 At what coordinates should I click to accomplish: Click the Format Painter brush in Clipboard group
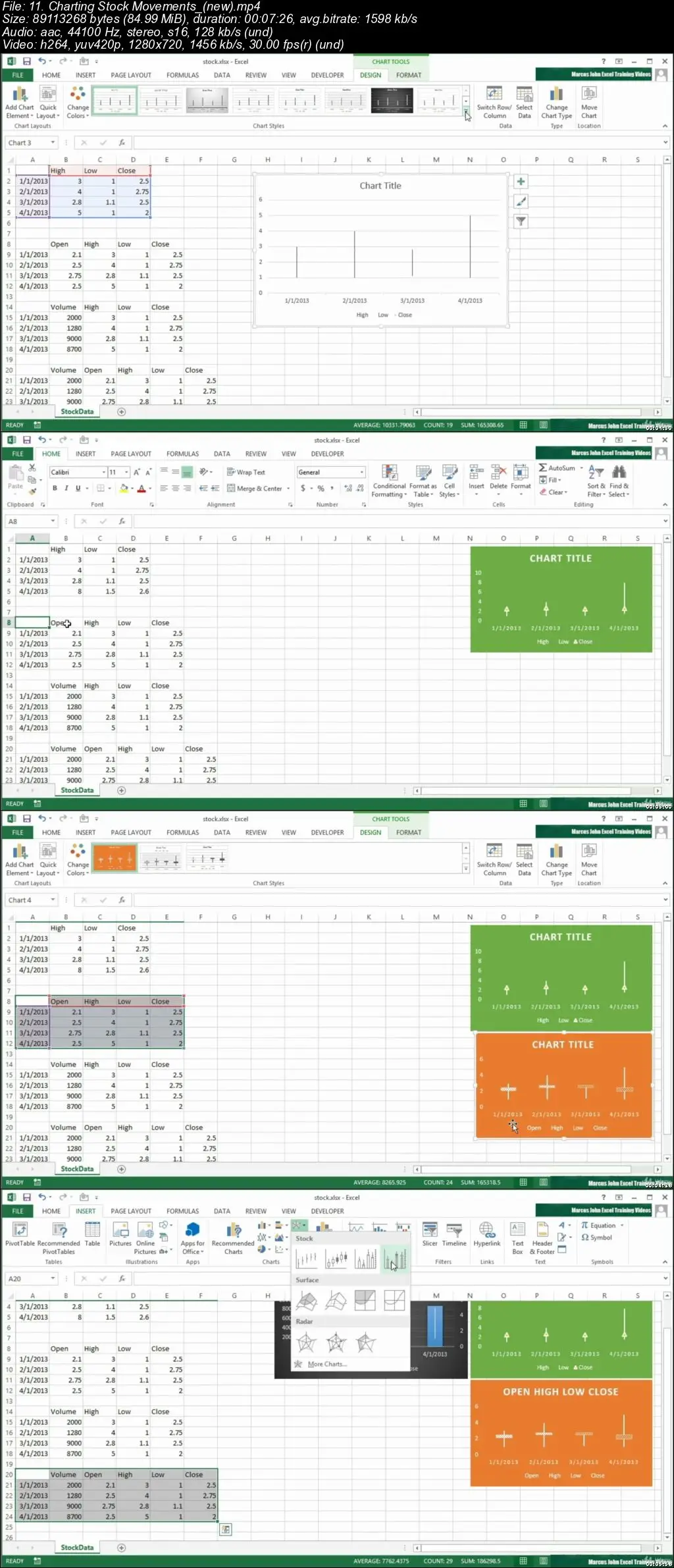32,492
